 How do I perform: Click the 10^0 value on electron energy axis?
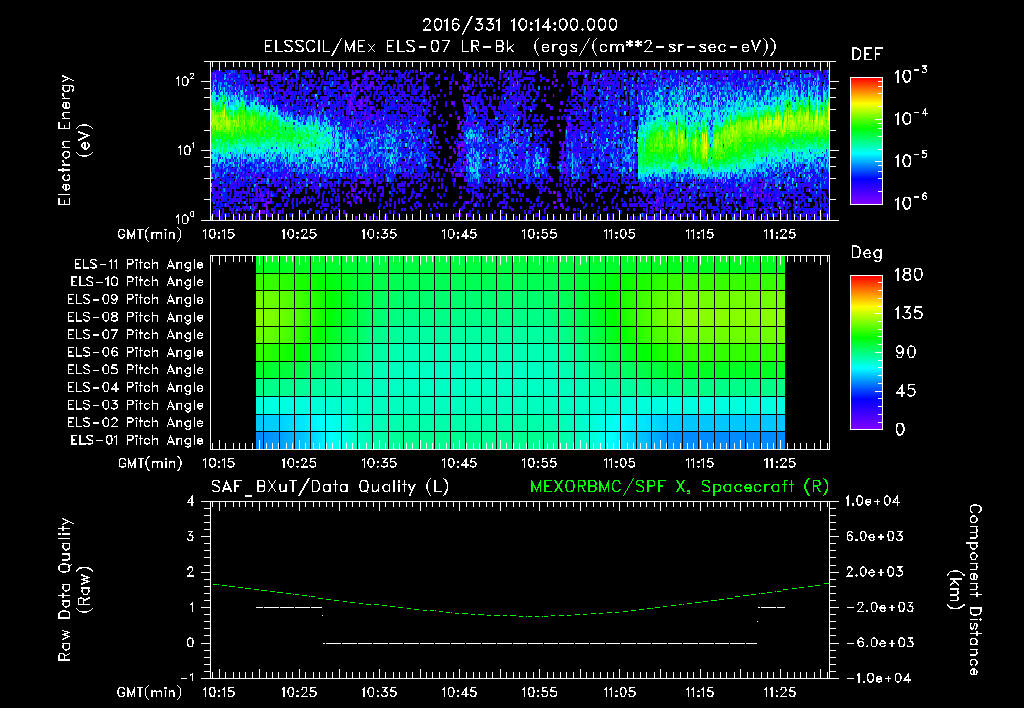[185, 217]
